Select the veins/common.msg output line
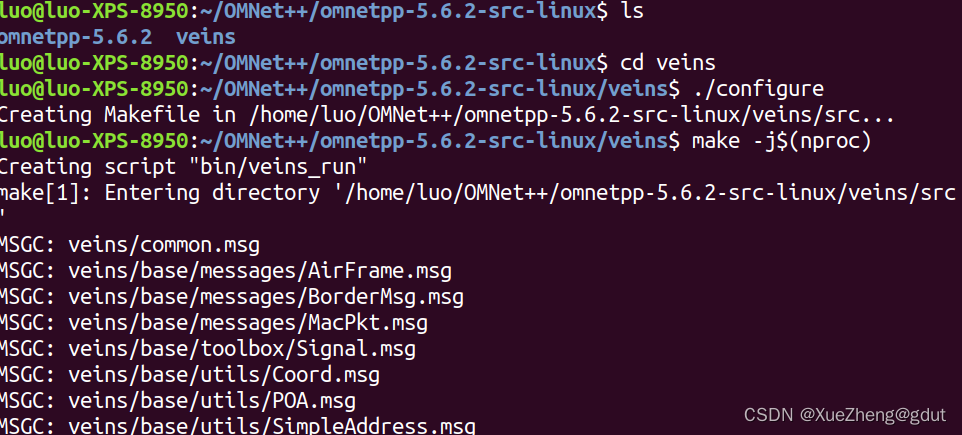The height and width of the screenshot is (435, 962). [161, 244]
